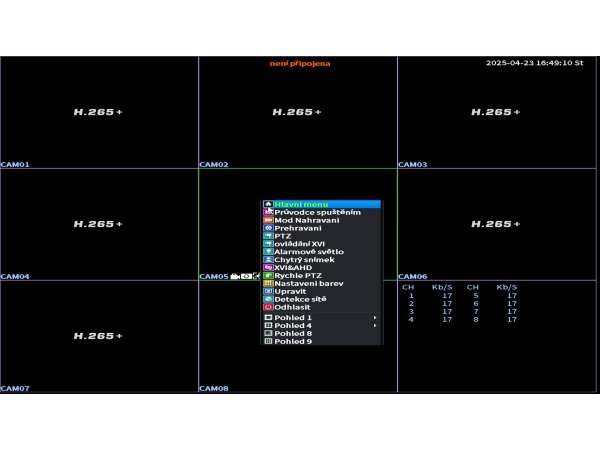The width and height of the screenshot is (600, 450).
Task: Click the PTZ camera icon
Action: coord(268,237)
